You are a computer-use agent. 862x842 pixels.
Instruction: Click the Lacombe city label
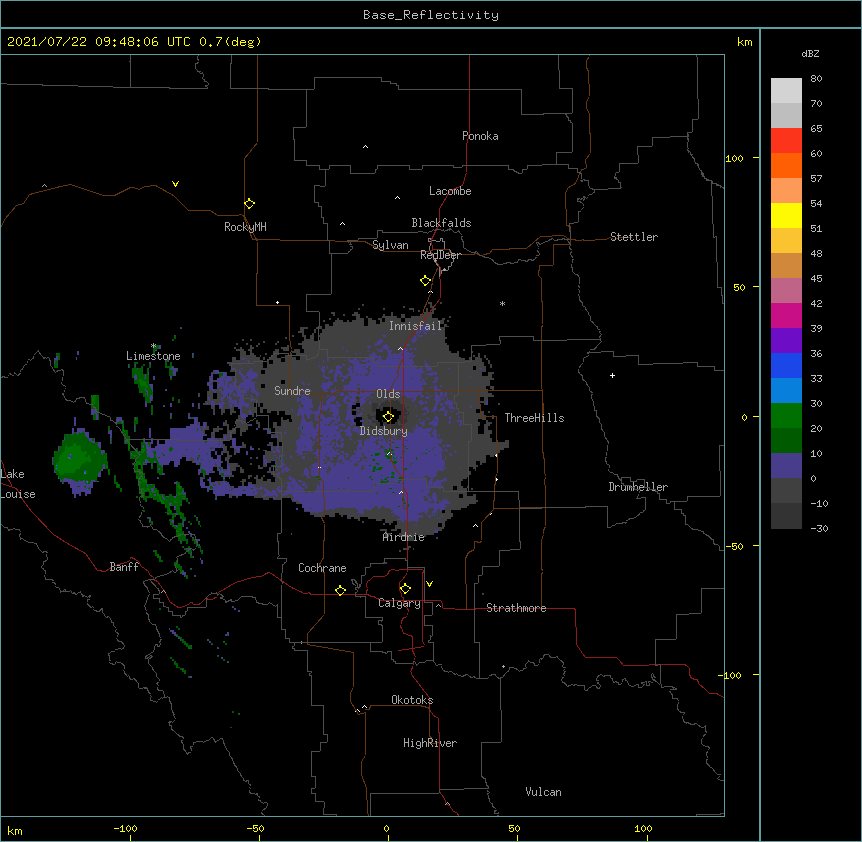coord(450,191)
